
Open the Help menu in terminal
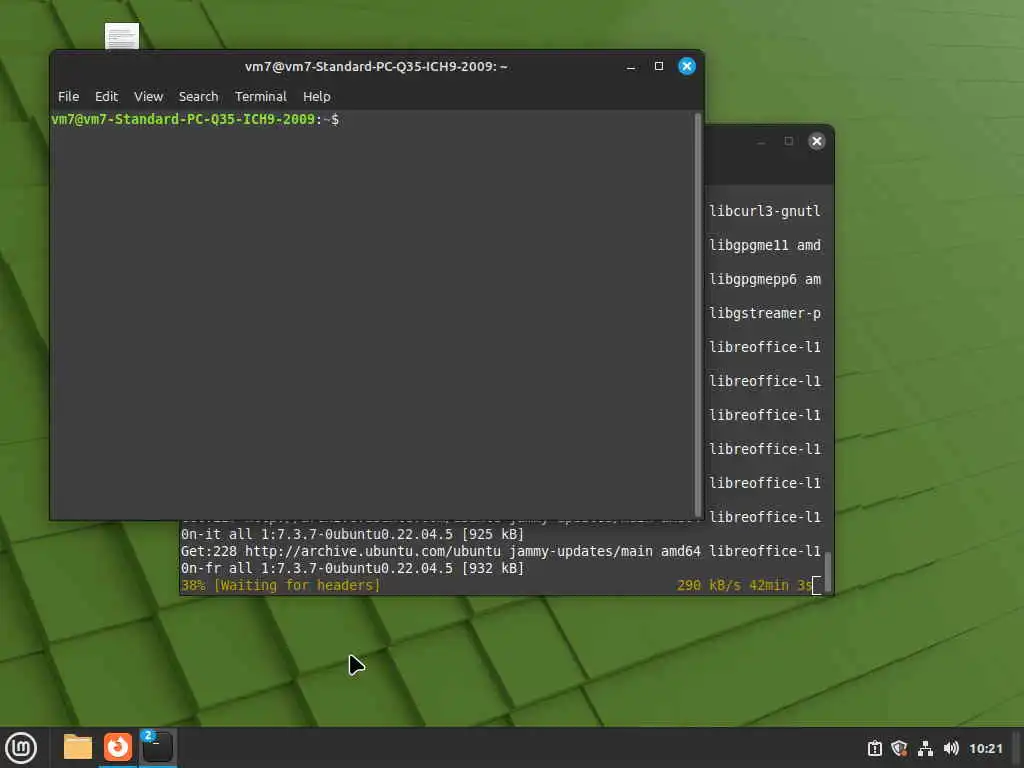[x=317, y=97]
